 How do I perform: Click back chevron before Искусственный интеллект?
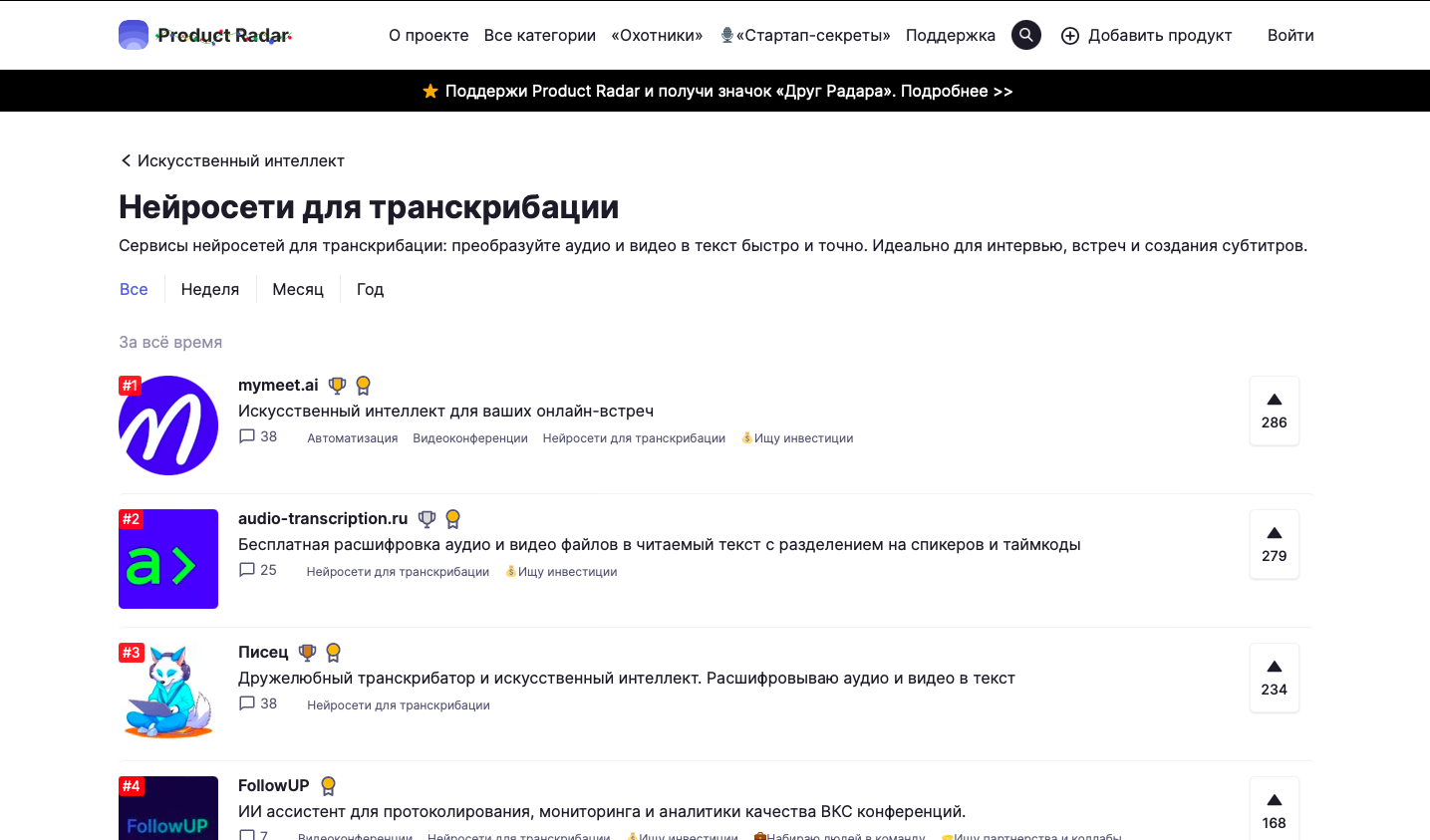pyautogui.click(x=126, y=160)
